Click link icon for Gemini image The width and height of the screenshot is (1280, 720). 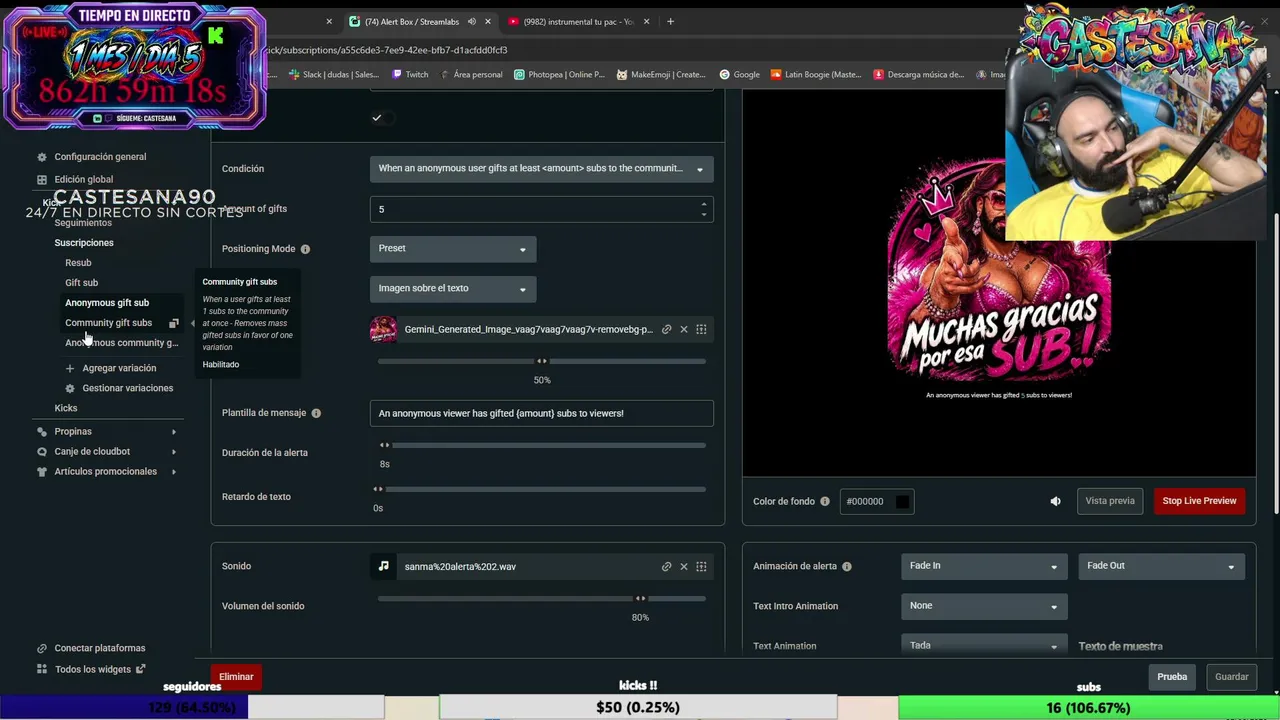[667, 329]
